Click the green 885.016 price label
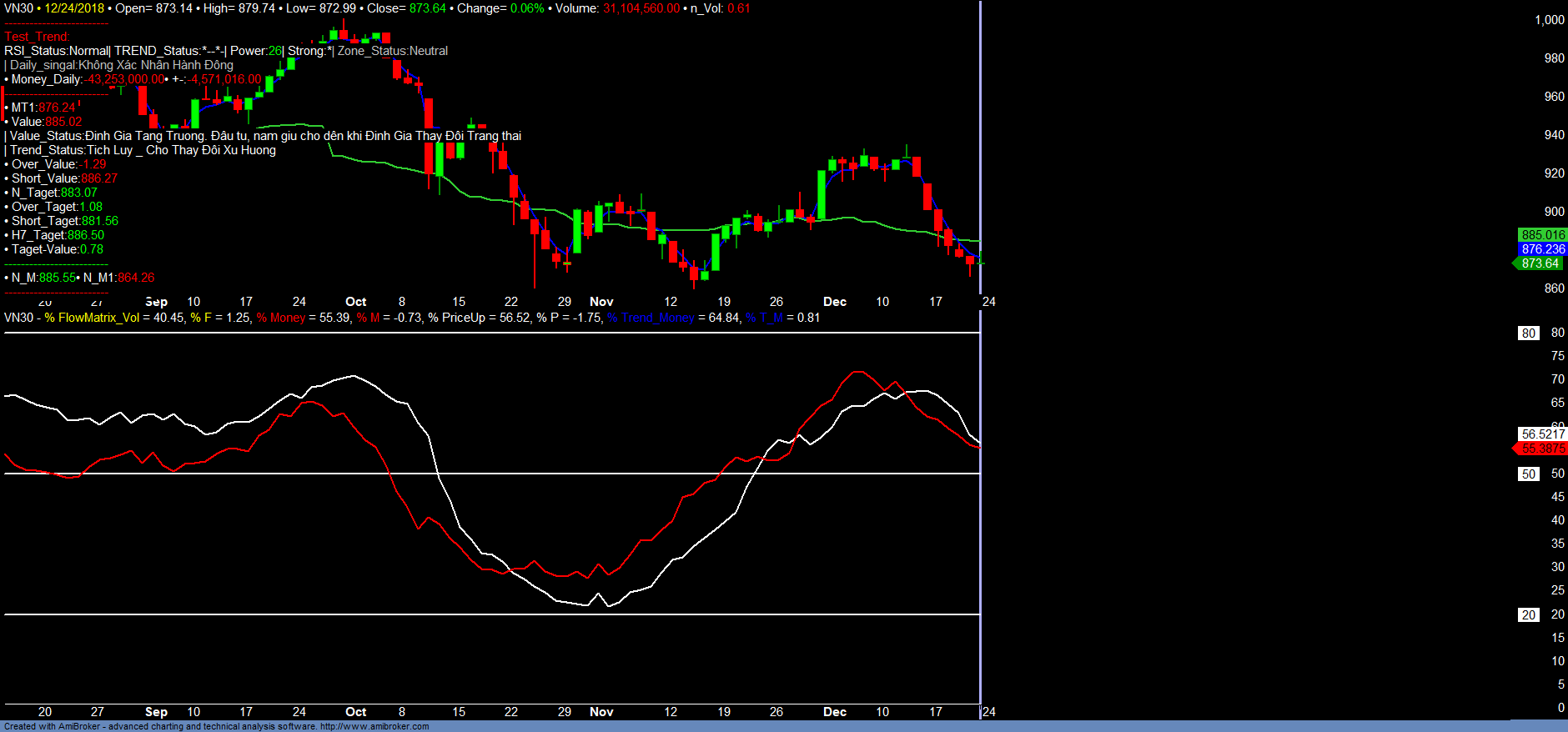The image size is (1568, 732). 1542,235
